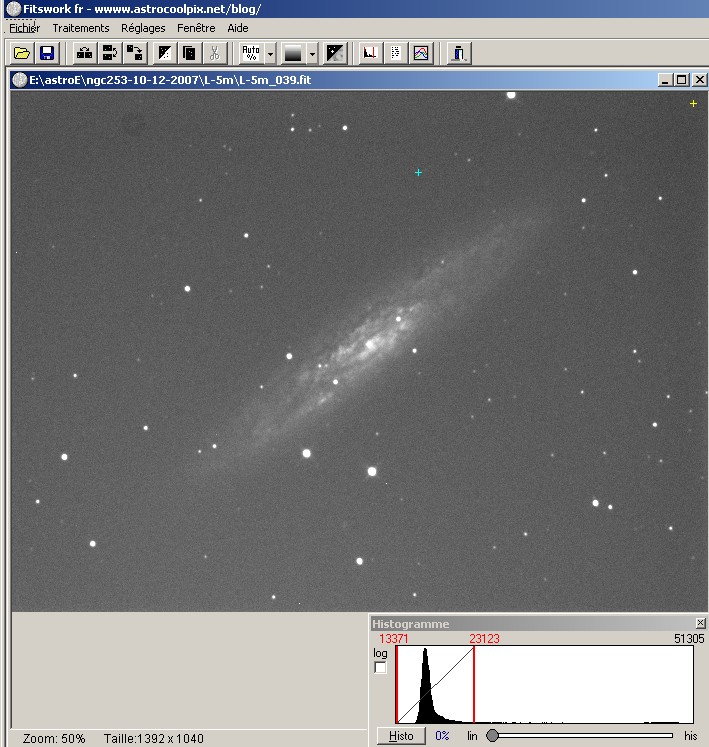Click the 23123 upper threshold value

(x=485, y=639)
